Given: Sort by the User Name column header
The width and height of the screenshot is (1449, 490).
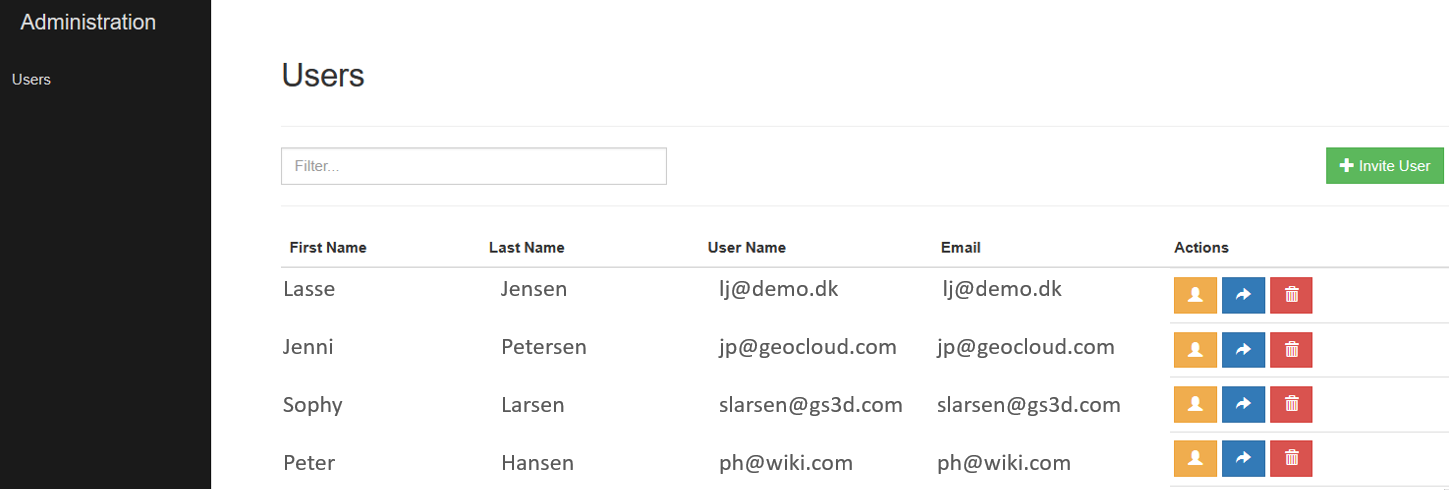Looking at the screenshot, I should [747, 247].
